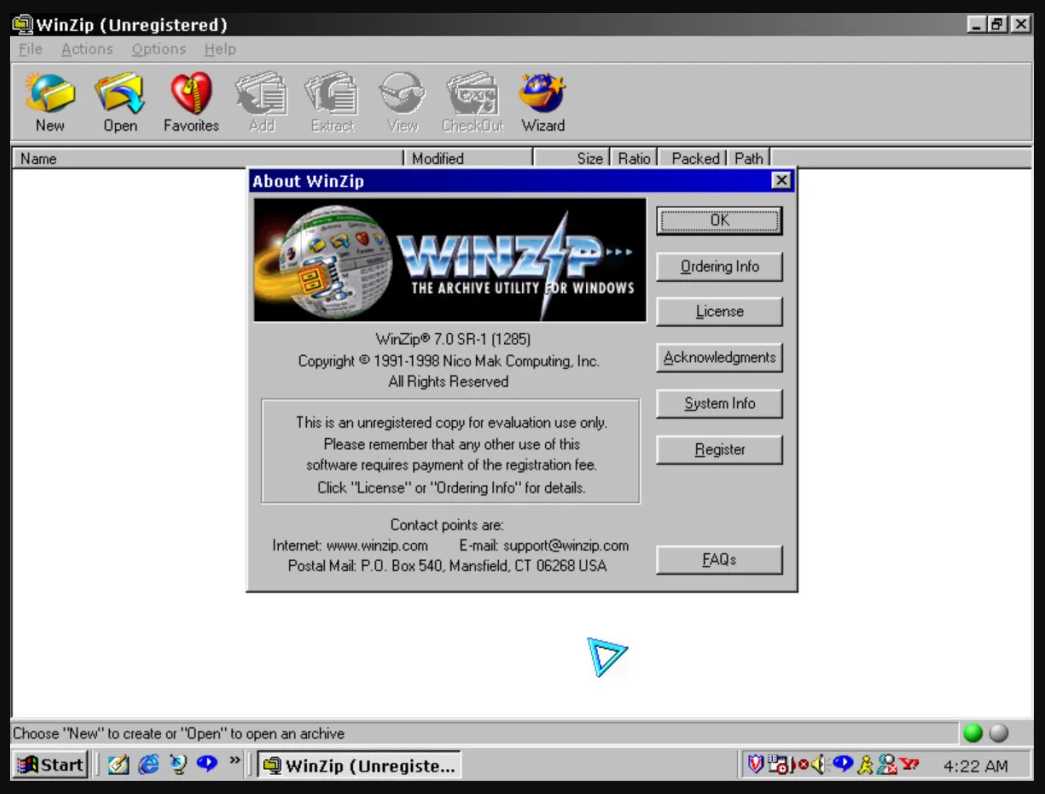This screenshot has height=794, width=1045.
Task: Click the Register button
Action: coord(719,449)
